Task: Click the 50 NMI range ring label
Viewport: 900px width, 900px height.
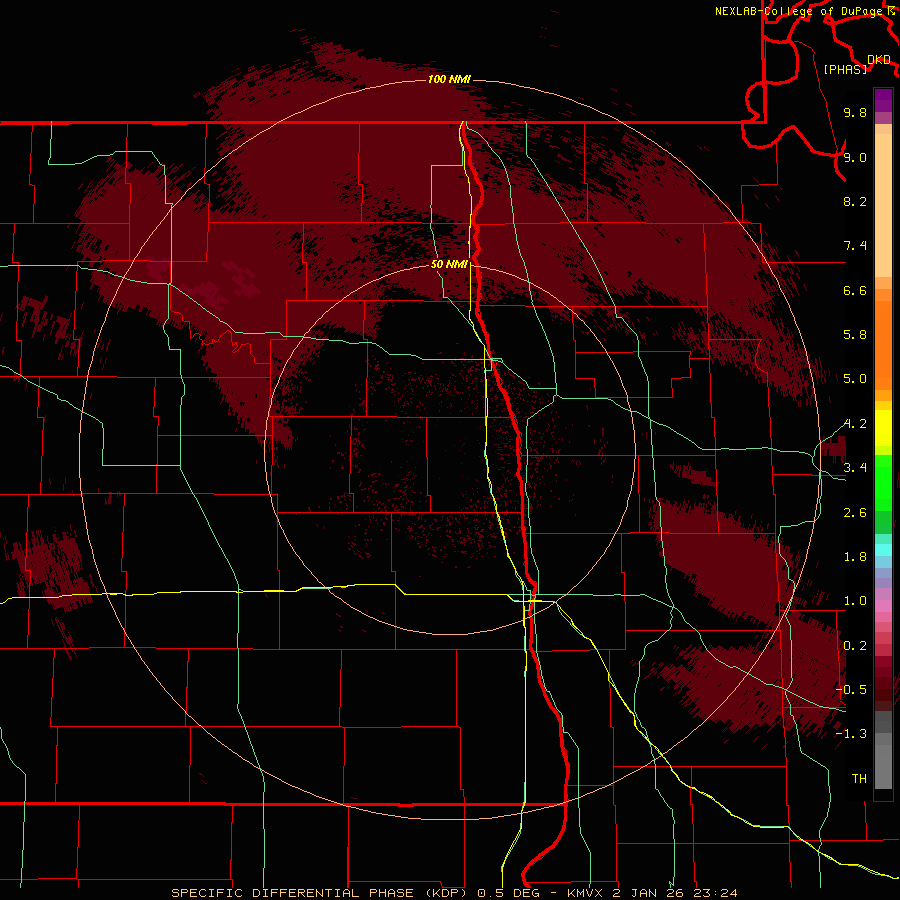Action: tap(449, 264)
